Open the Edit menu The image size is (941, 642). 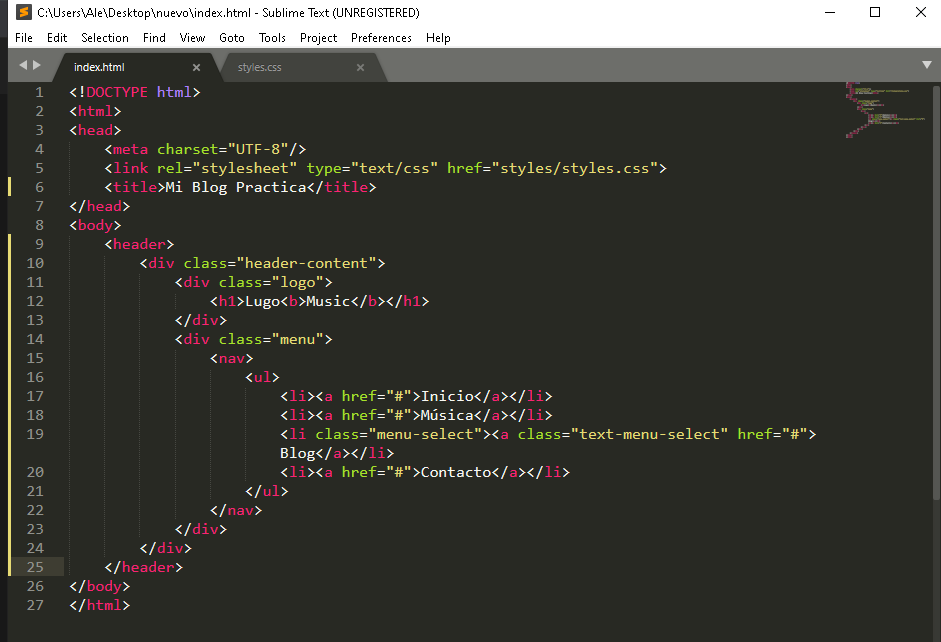(x=57, y=38)
